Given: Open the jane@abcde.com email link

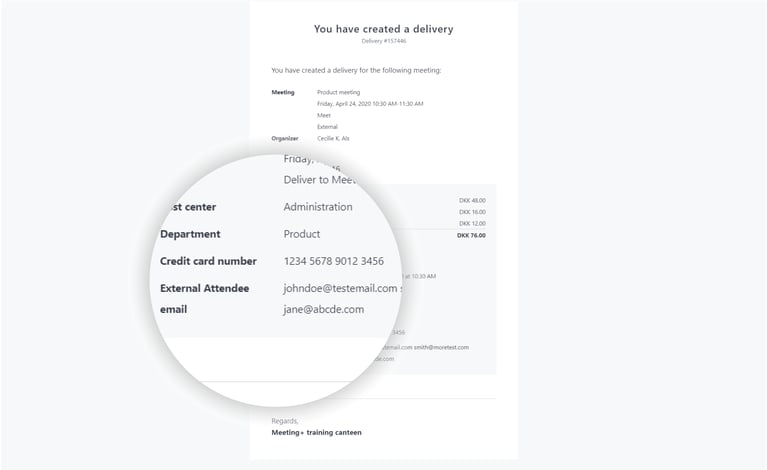Looking at the screenshot, I should pyautogui.click(x=323, y=309).
